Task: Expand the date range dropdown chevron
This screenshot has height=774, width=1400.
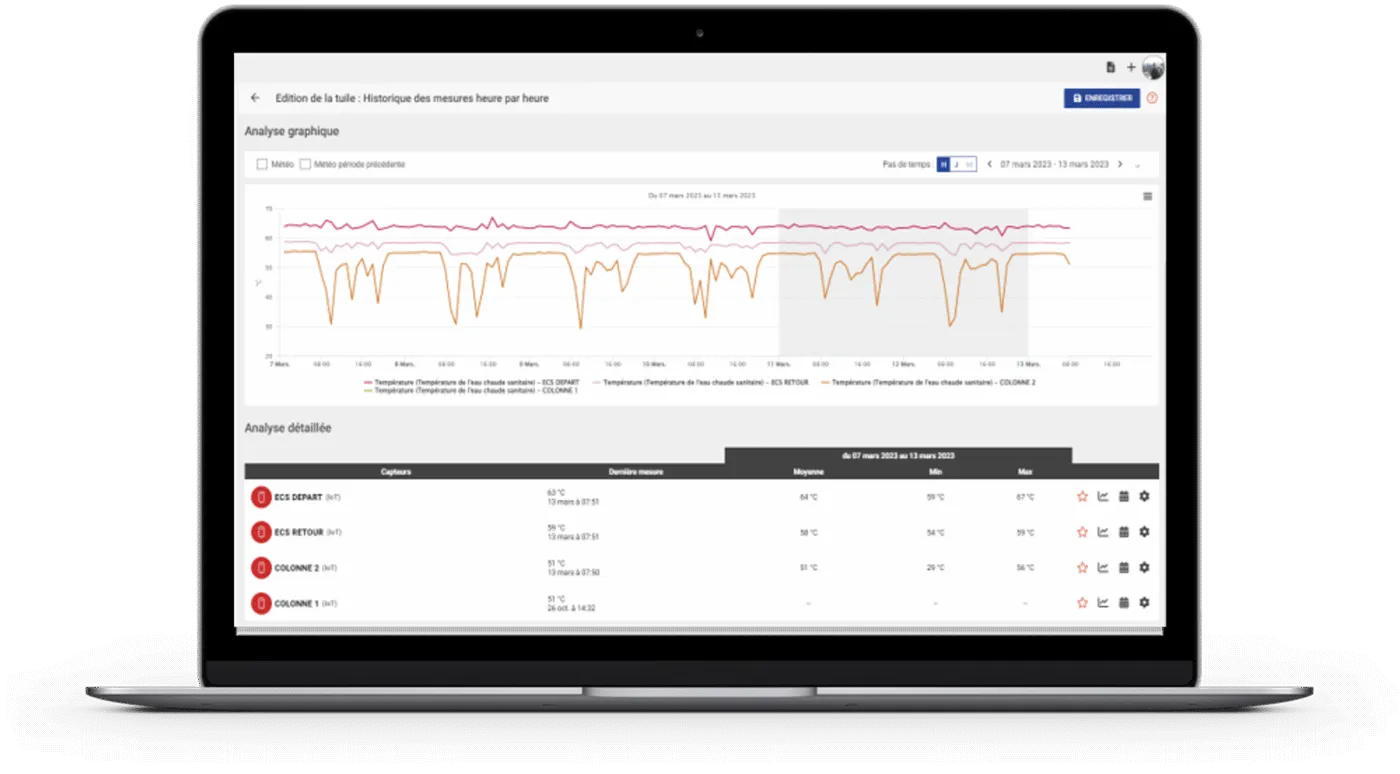Action: [1137, 165]
